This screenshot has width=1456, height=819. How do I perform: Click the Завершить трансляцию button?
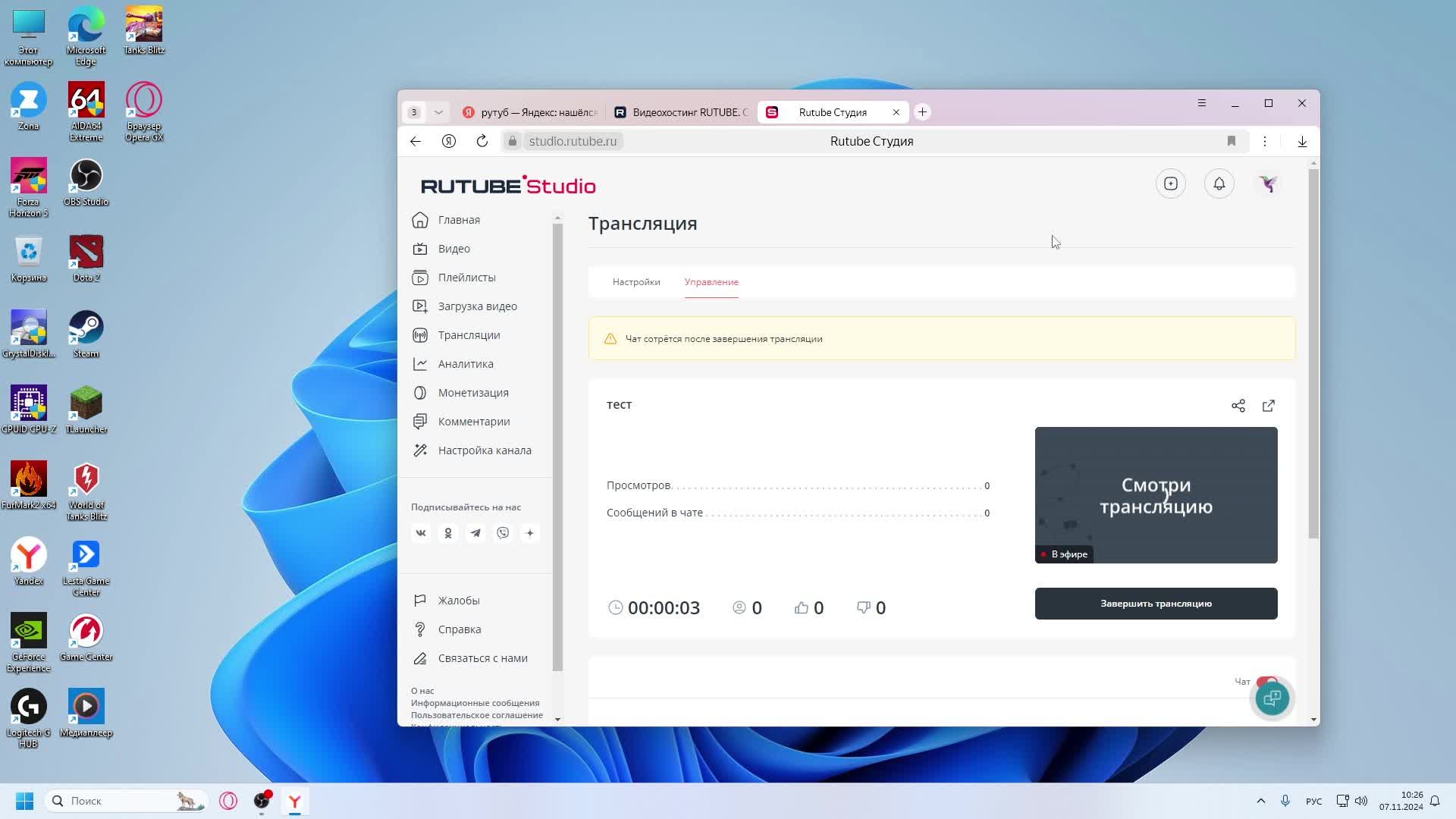(1156, 604)
